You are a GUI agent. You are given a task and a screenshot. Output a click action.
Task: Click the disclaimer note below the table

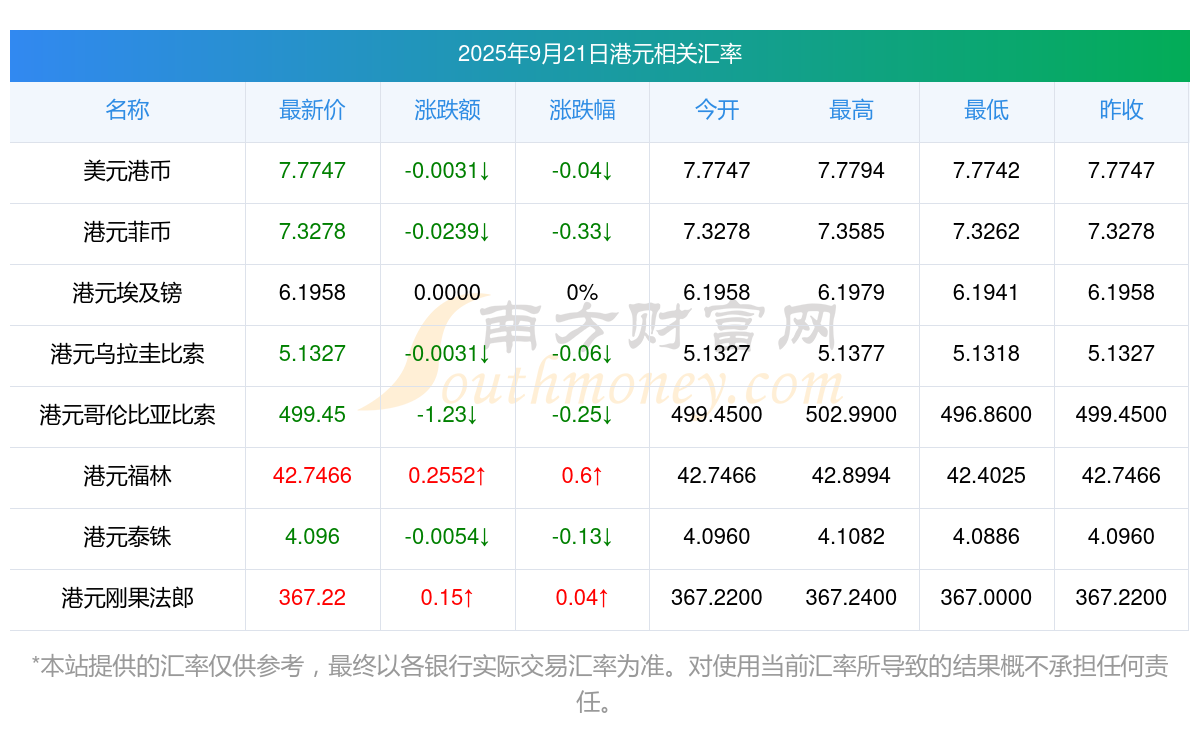pyautogui.click(x=600, y=684)
